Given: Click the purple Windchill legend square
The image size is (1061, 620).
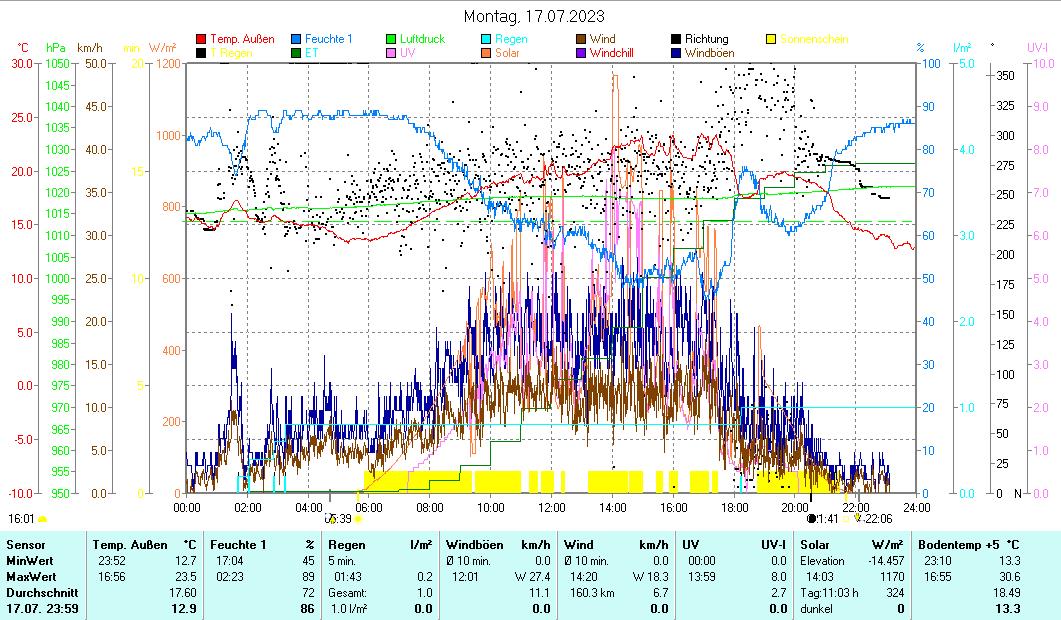Looking at the screenshot, I should click(x=581, y=53).
